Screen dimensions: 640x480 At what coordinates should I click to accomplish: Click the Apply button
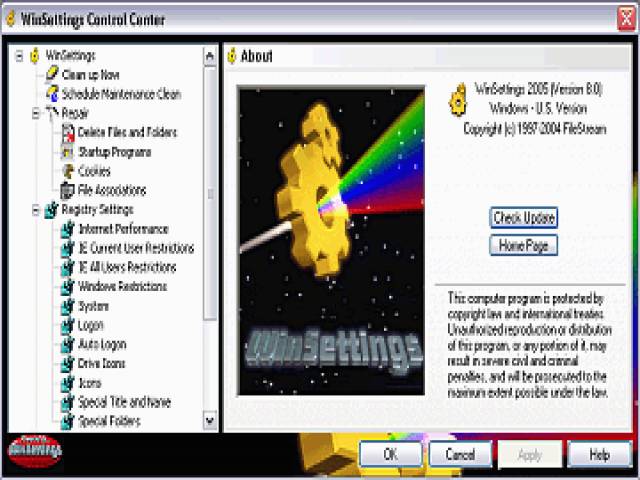pos(529,454)
